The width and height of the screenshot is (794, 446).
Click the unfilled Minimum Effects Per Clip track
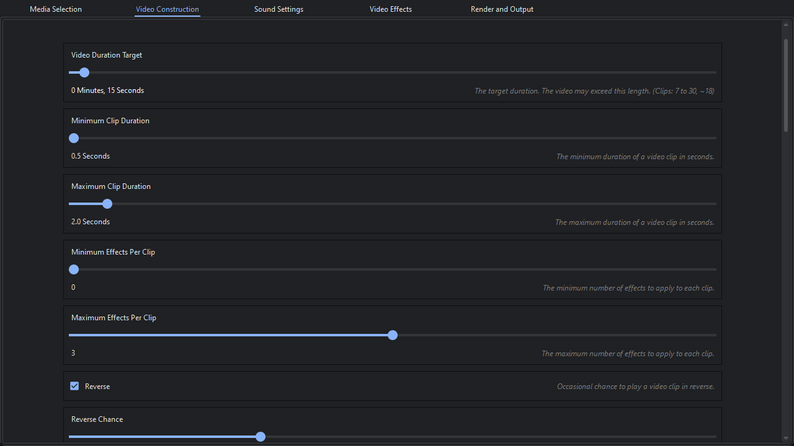coord(400,269)
